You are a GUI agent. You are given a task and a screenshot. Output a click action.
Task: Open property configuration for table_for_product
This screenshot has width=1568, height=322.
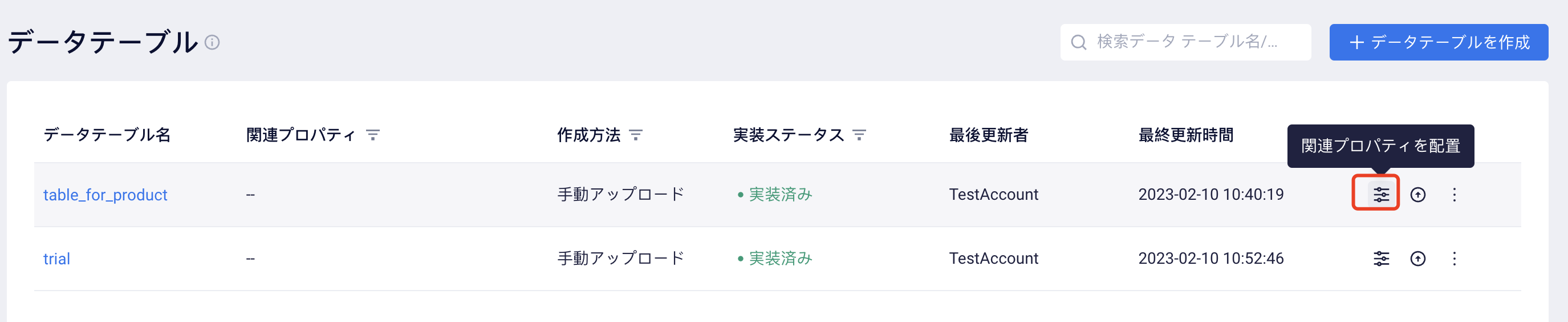pyautogui.click(x=1381, y=195)
